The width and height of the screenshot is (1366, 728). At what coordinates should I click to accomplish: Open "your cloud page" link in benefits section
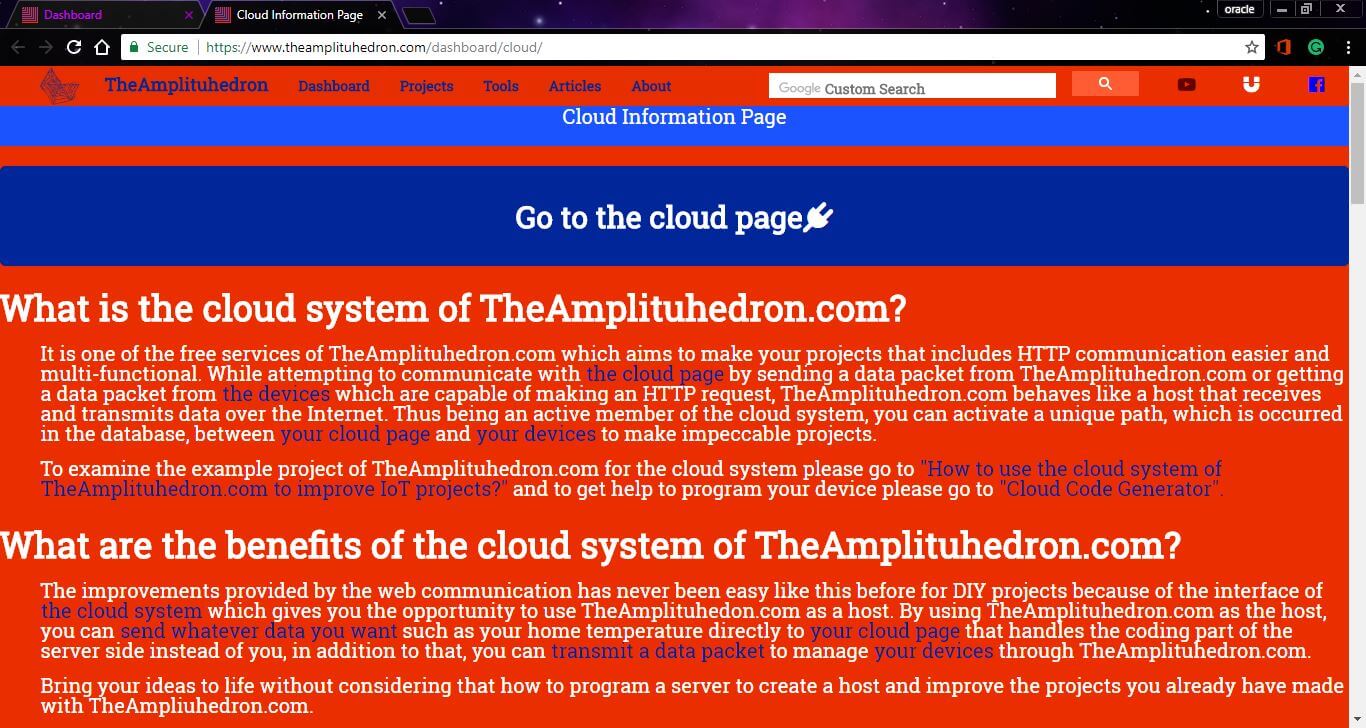pyautogui.click(x=885, y=631)
